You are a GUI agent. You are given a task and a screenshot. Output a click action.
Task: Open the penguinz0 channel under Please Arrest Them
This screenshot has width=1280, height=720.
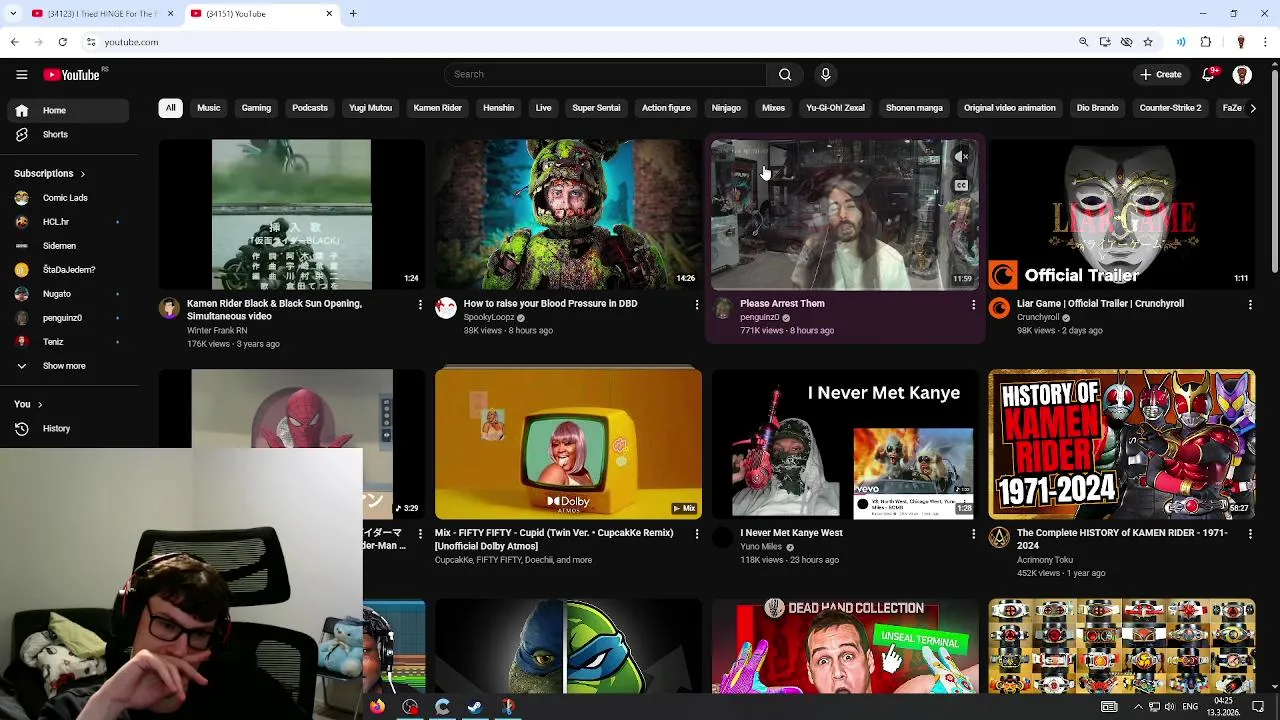tap(759, 318)
